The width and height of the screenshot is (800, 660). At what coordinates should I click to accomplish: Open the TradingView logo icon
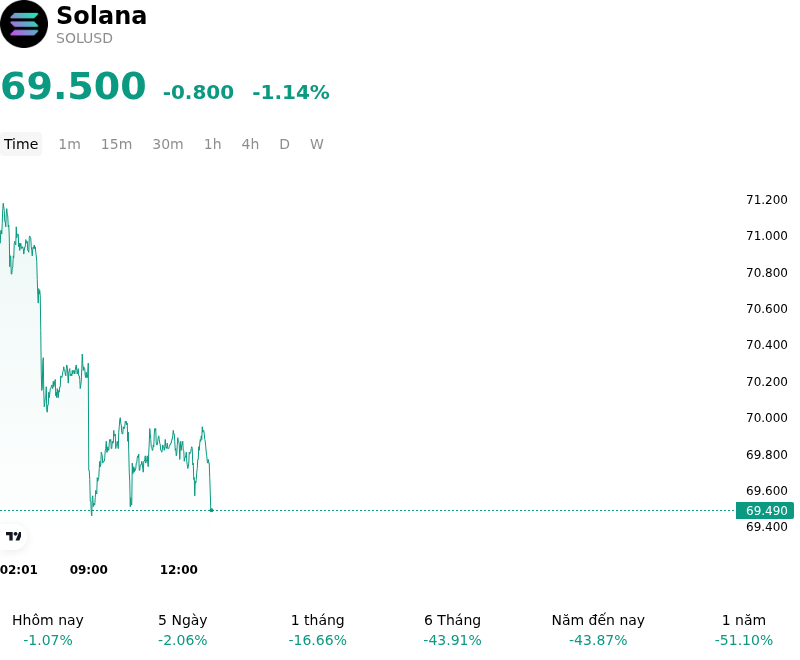pyautogui.click(x=13, y=536)
